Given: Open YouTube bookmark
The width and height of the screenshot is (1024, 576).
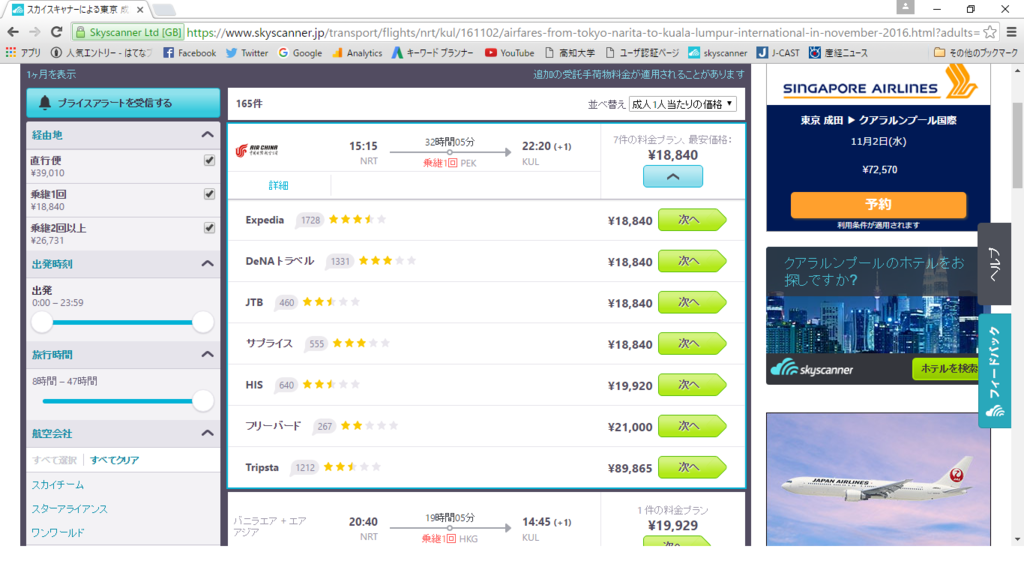Looking at the screenshot, I should point(509,53).
